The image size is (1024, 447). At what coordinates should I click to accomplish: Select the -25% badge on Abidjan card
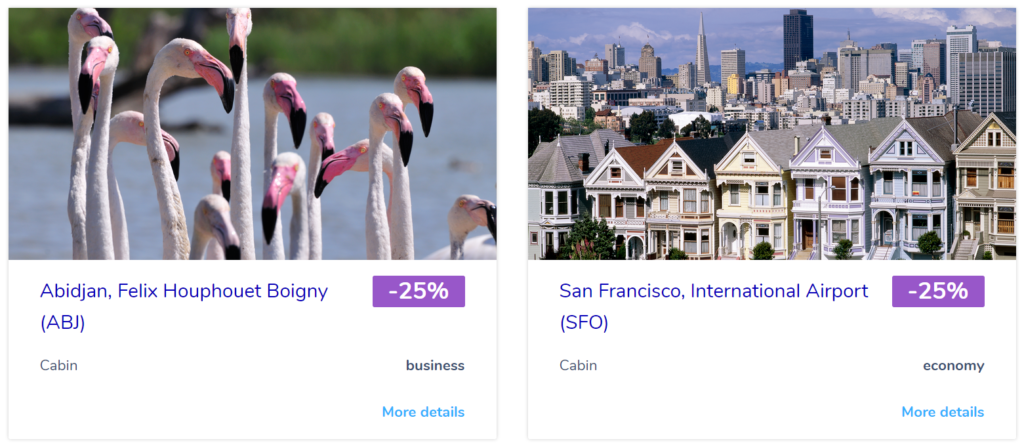pyautogui.click(x=419, y=291)
